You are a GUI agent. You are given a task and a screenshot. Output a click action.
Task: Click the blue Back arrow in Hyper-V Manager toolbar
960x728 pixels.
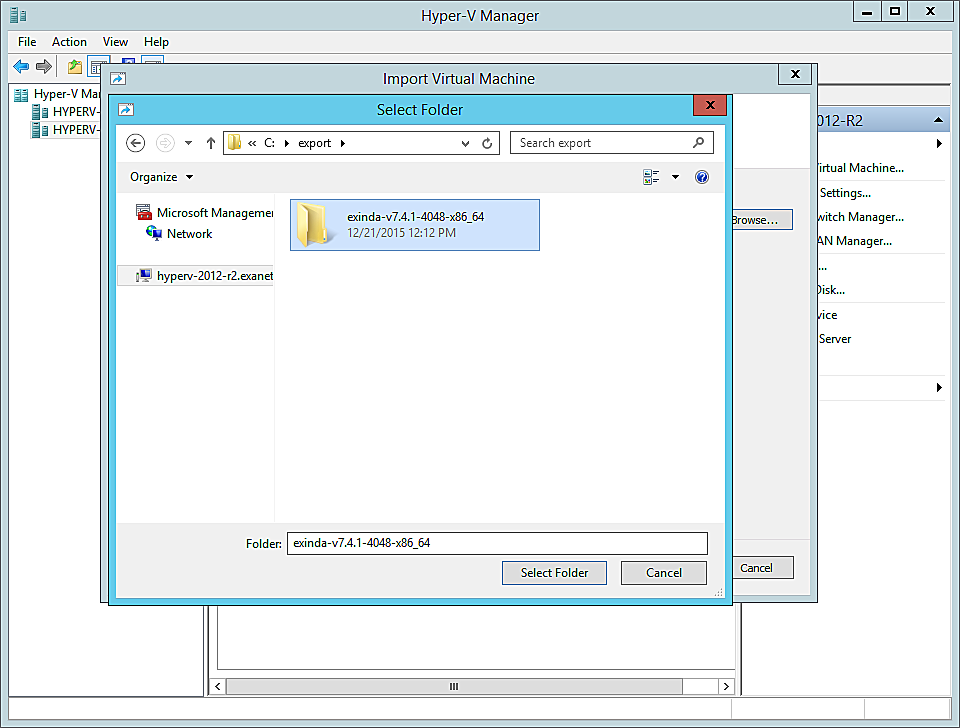(21, 66)
